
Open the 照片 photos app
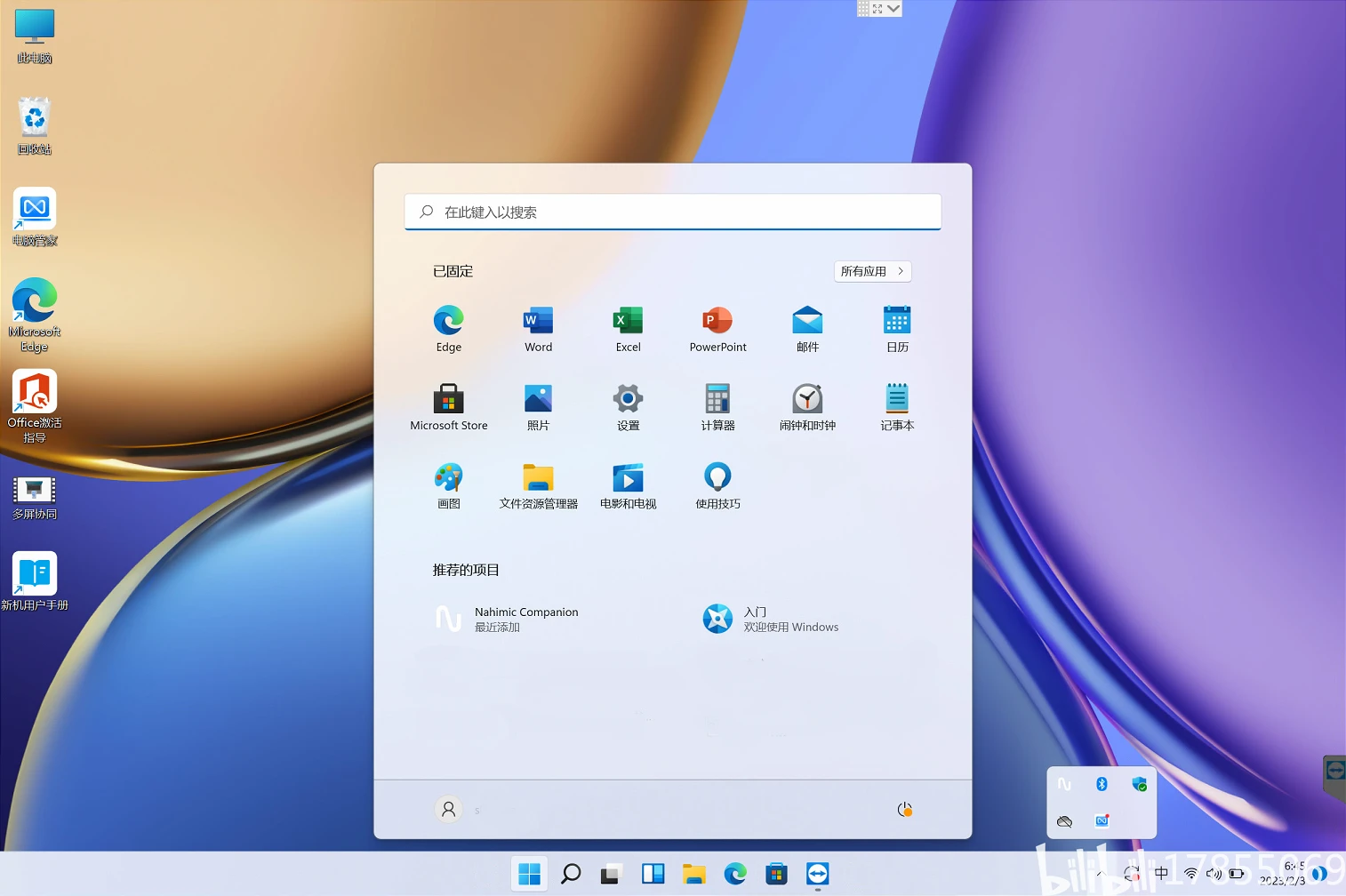[538, 407]
